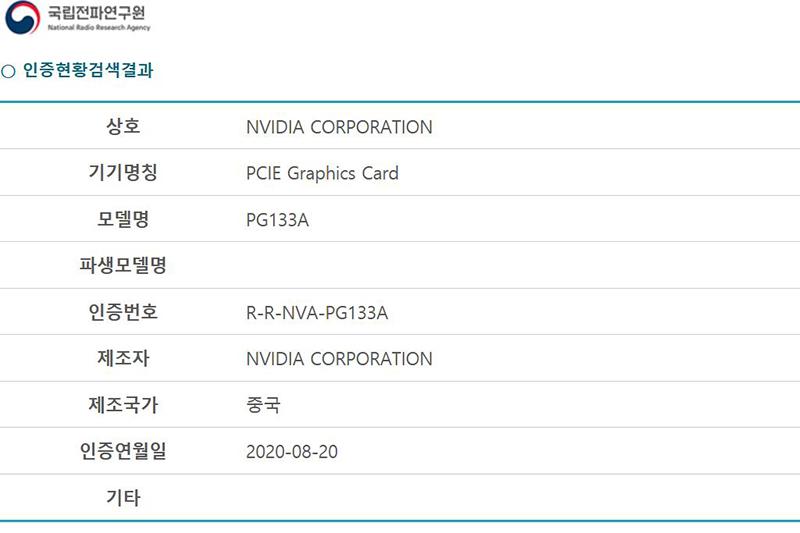Click the 제조자 row label
The image size is (800, 533).
[123, 358]
